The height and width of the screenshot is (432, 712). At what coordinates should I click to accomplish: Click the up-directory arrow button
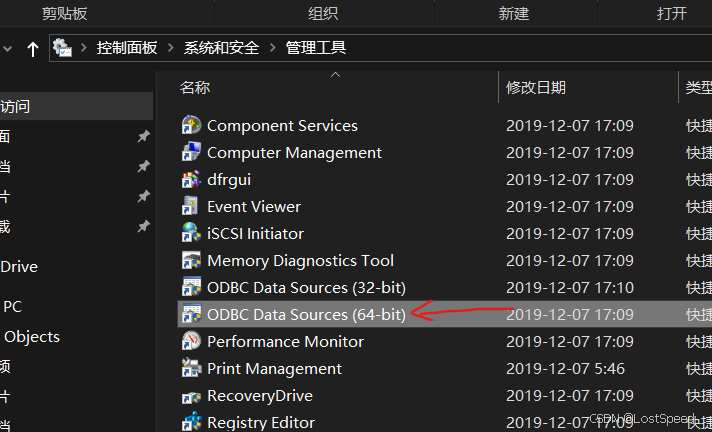point(33,48)
